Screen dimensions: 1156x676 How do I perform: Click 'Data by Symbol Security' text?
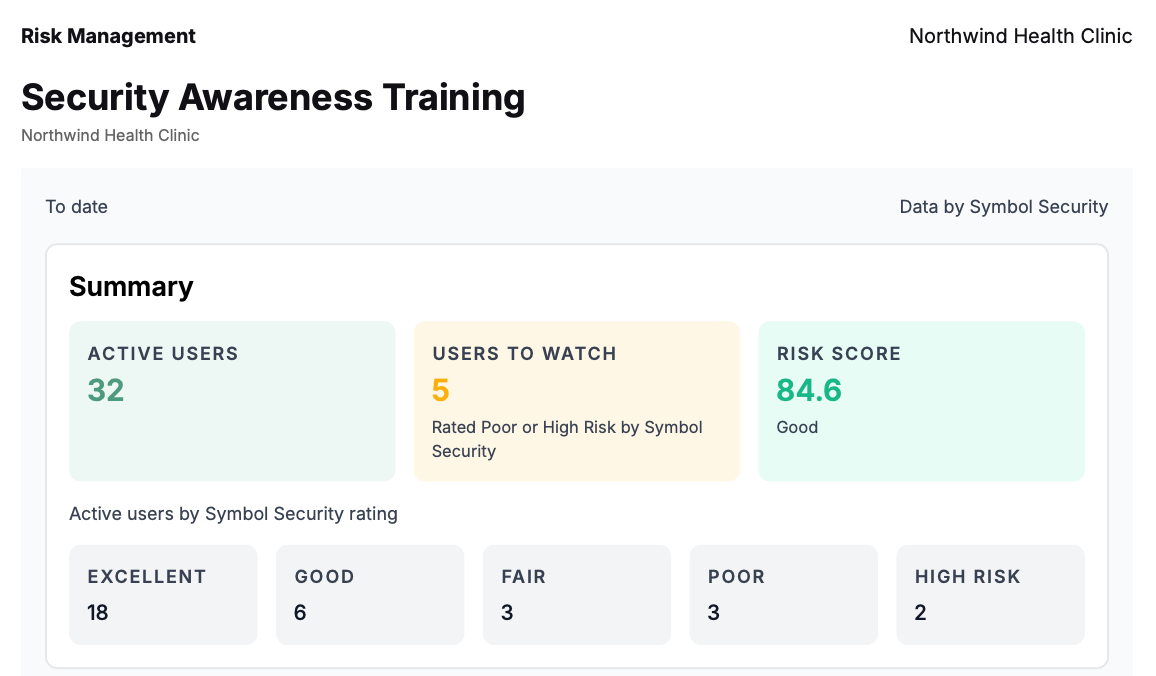click(x=1003, y=206)
